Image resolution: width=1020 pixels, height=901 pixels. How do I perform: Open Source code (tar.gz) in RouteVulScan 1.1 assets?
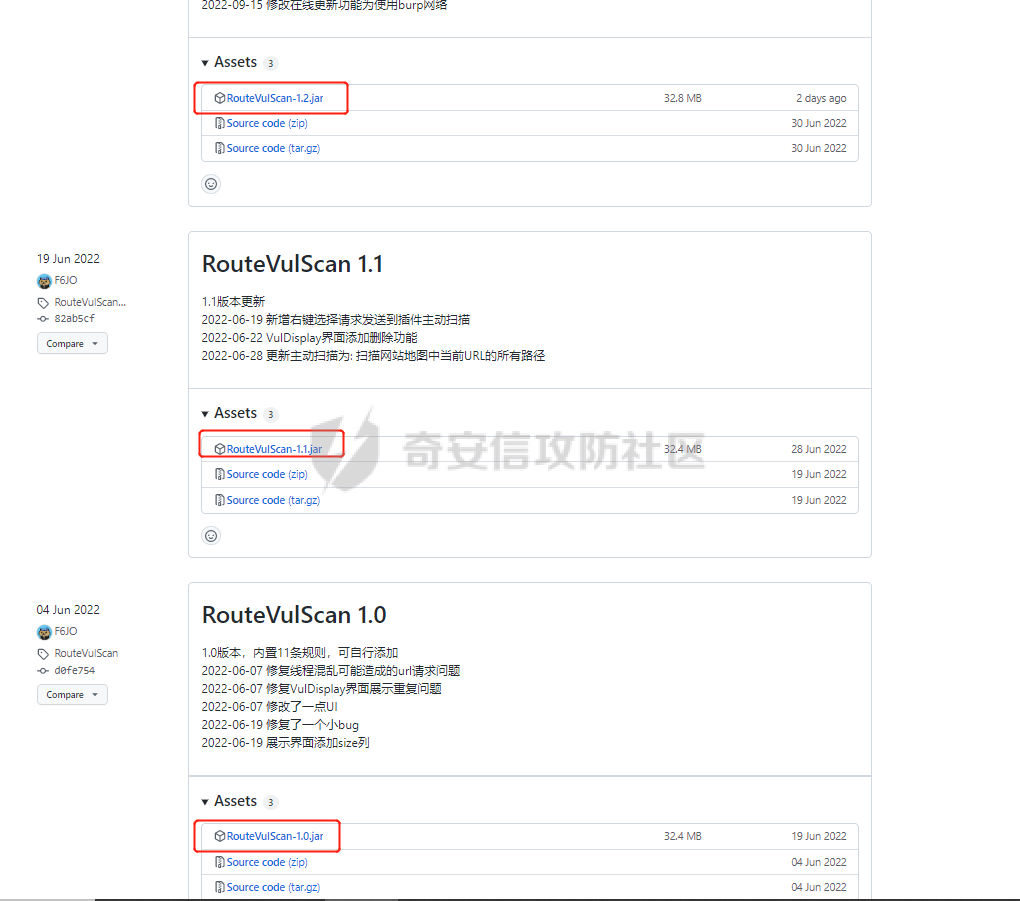[273, 500]
